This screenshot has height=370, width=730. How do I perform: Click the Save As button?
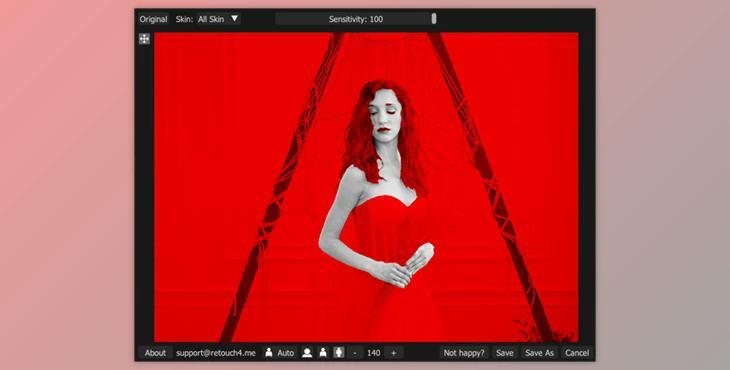coord(540,353)
